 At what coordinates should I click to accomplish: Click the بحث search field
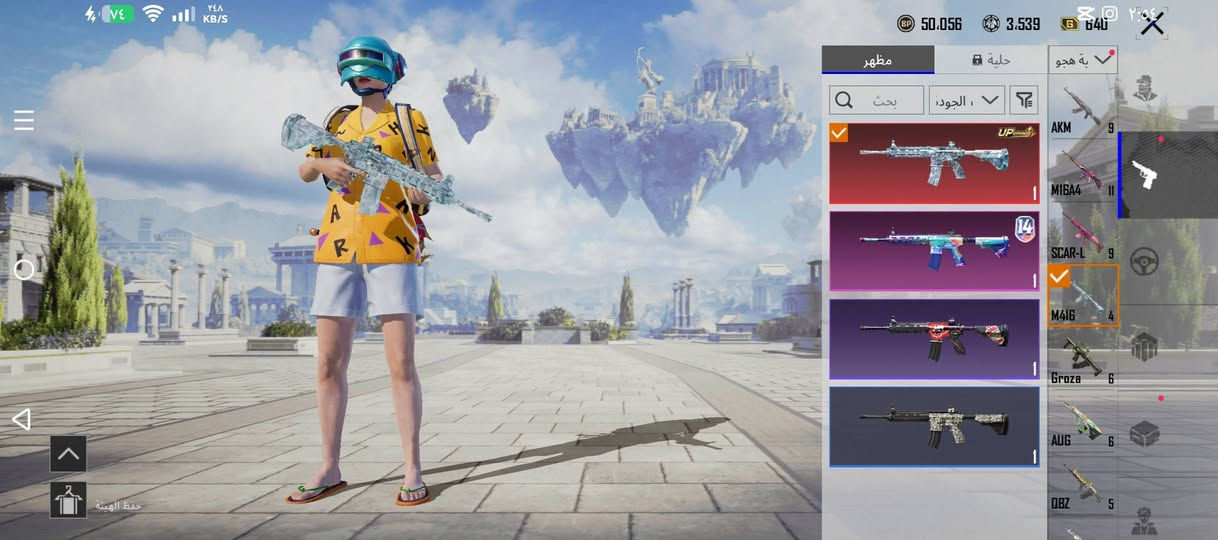coord(876,100)
